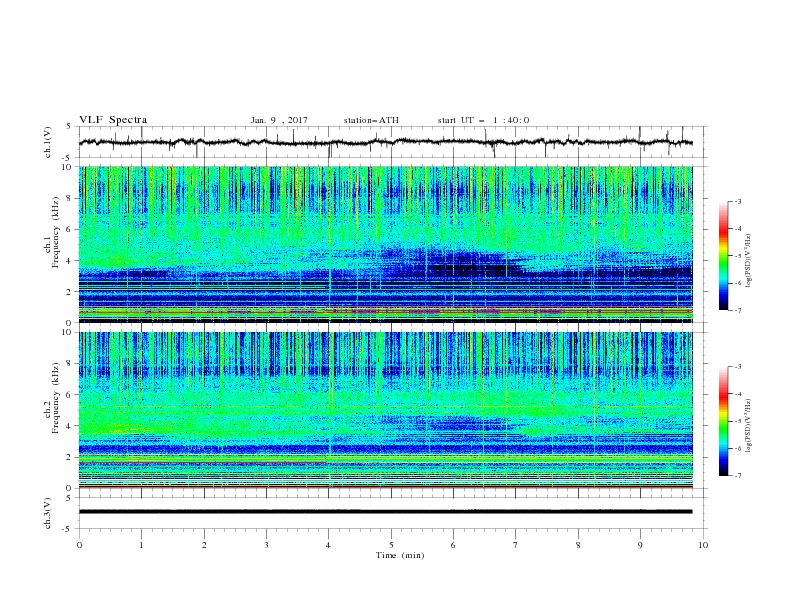The width and height of the screenshot is (792, 612).
Task: Click inside the ch.1 spectrogram panel
Action: (385, 244)
